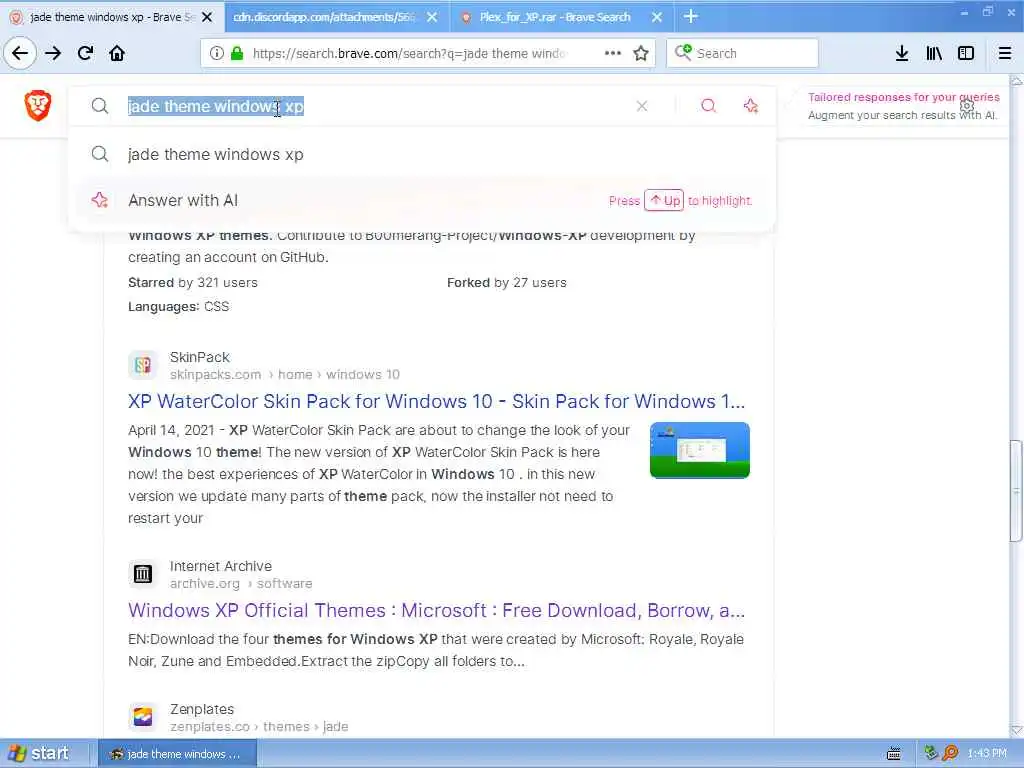Click the Languages: CSS text
1024x768 pixels.
pyautogui.click(x=178, y=306)
